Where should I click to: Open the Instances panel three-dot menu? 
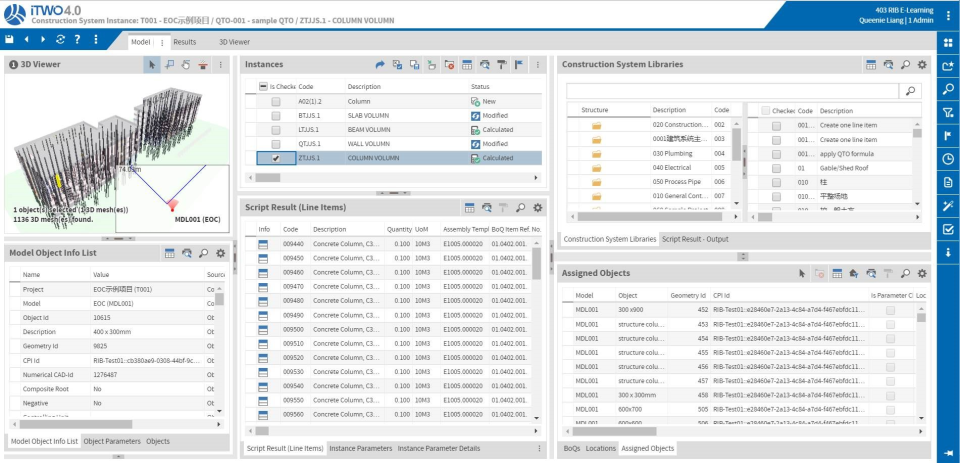[538, 65]
